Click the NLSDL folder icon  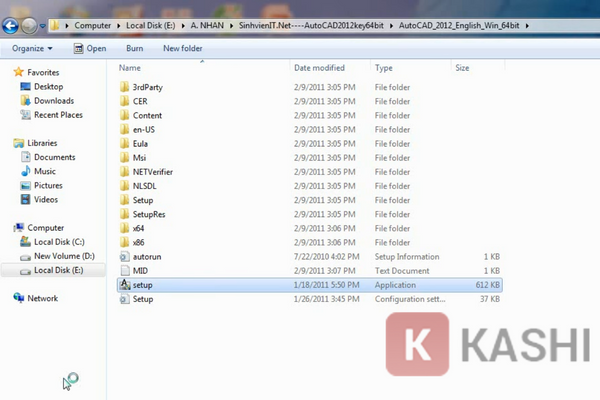click(124, 186)
